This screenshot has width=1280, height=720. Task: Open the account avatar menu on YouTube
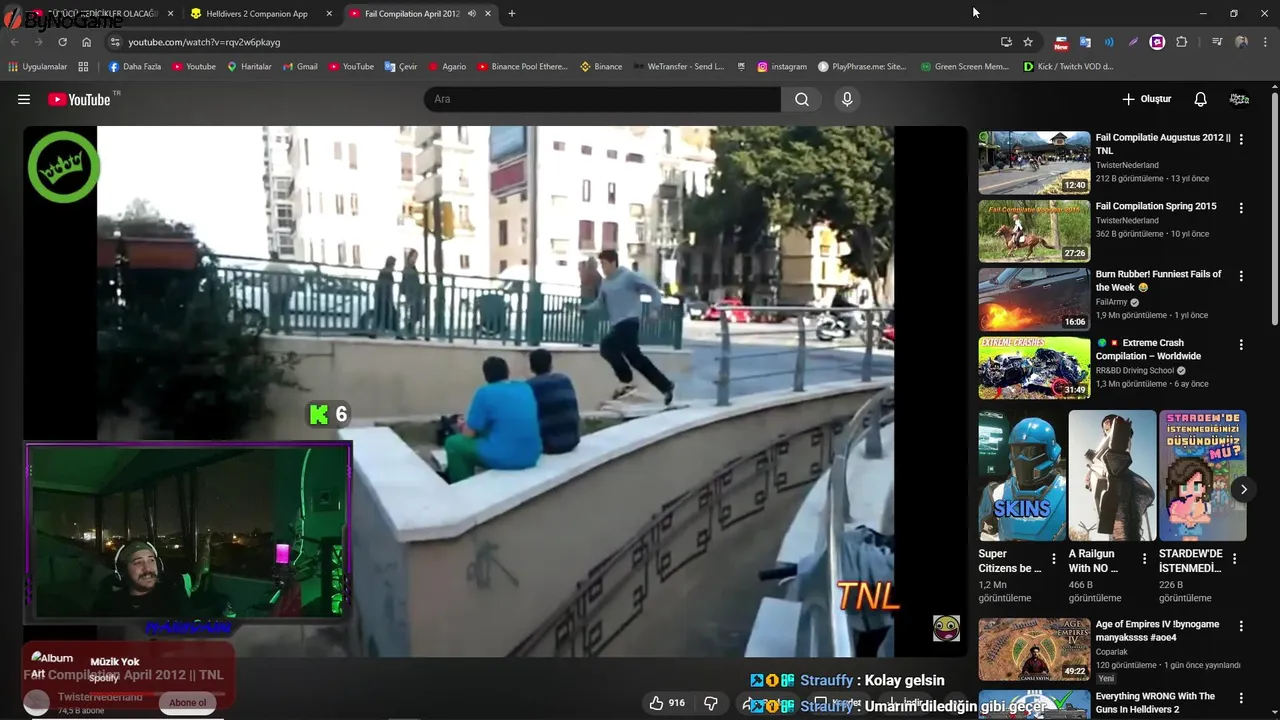point(1239,99)
